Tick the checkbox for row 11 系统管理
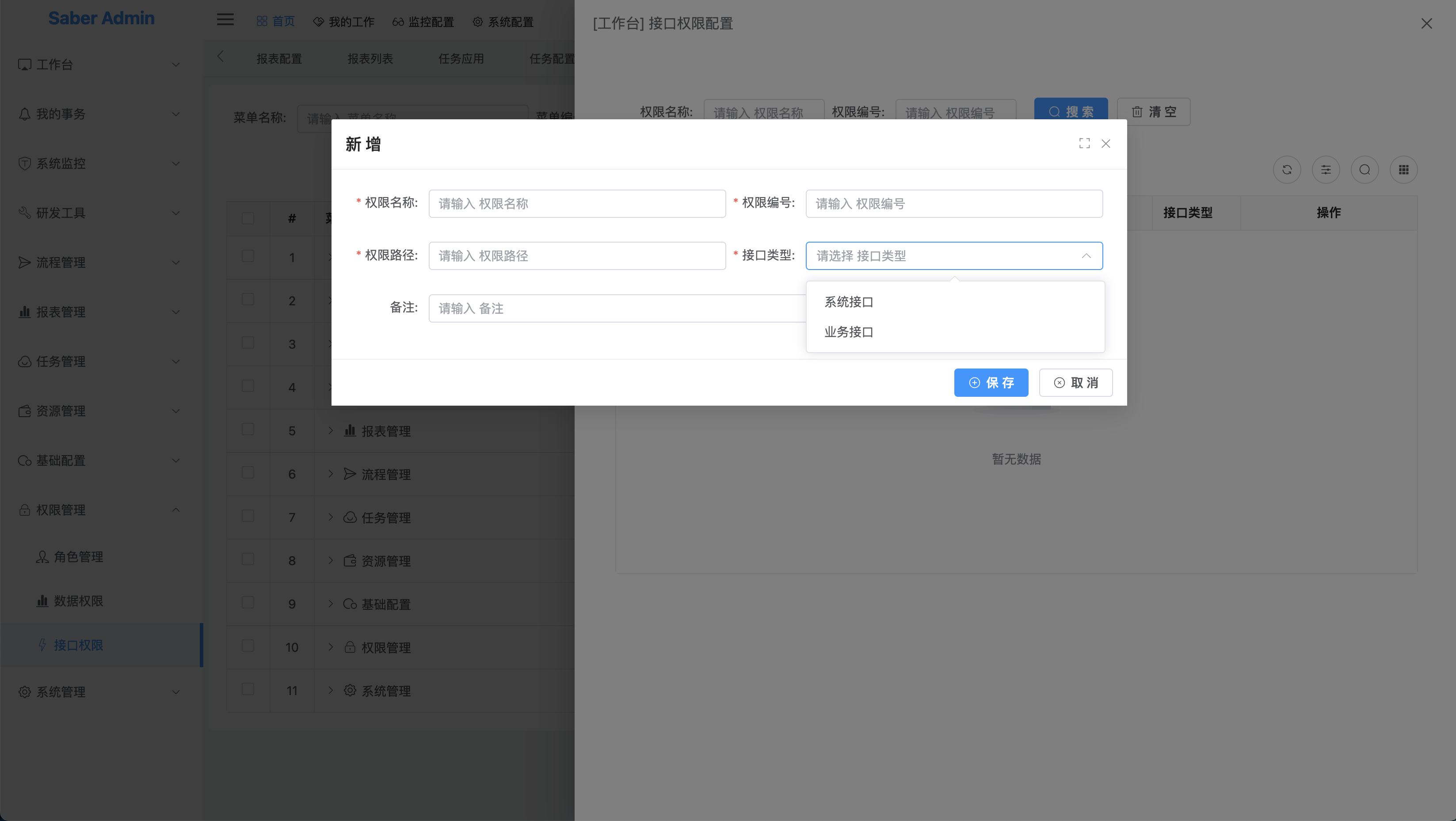The width and height of the screenshot is (1456, 821). 248,689
